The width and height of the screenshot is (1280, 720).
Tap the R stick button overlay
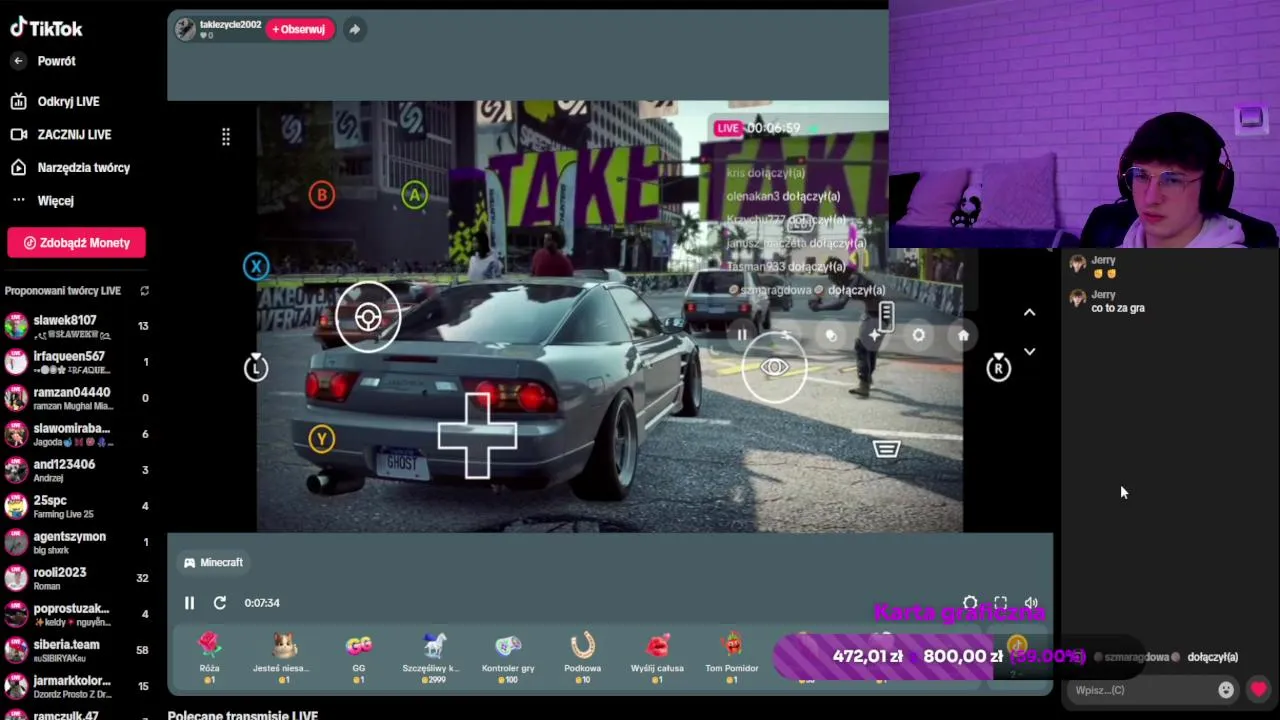click(998, 367)
